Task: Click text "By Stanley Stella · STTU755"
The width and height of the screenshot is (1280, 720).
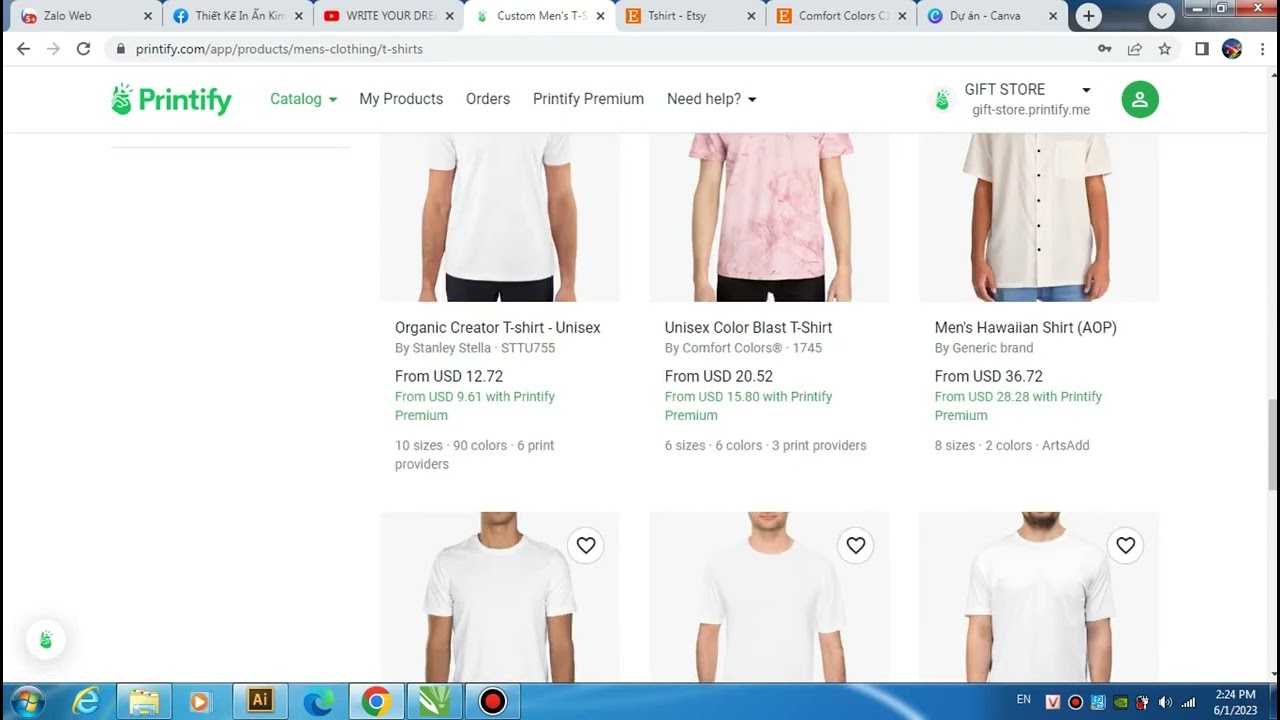Action: 475,348
